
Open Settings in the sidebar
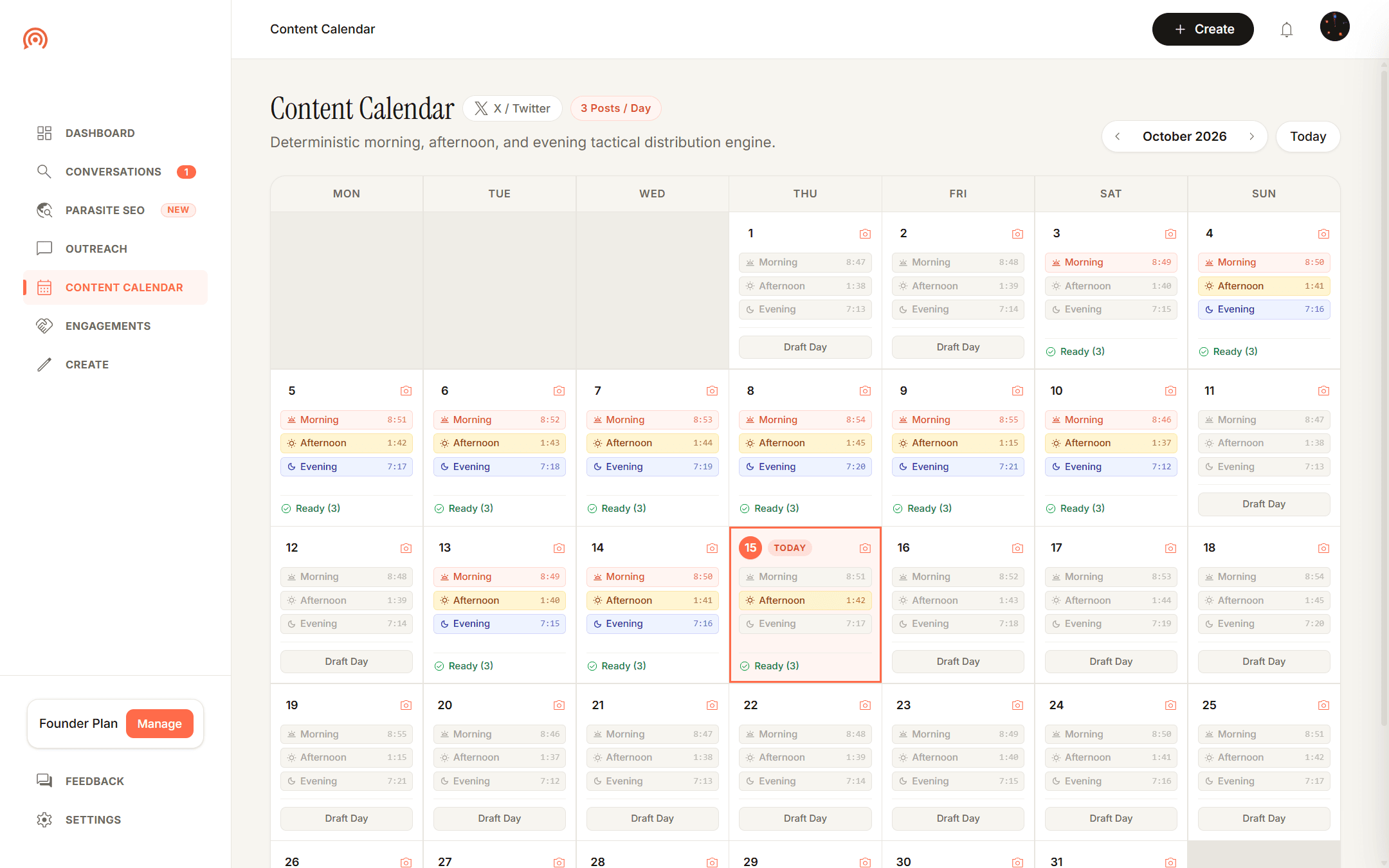point(116,820)
